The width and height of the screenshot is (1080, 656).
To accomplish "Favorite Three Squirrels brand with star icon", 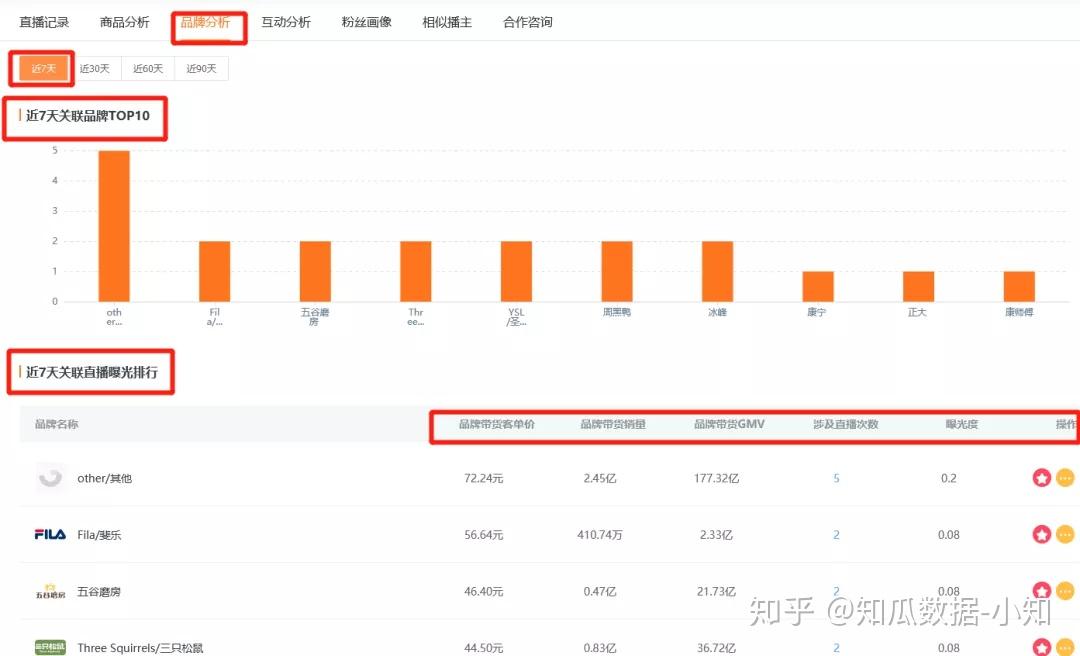I will pyautogui.click(x=1041, y=647).
